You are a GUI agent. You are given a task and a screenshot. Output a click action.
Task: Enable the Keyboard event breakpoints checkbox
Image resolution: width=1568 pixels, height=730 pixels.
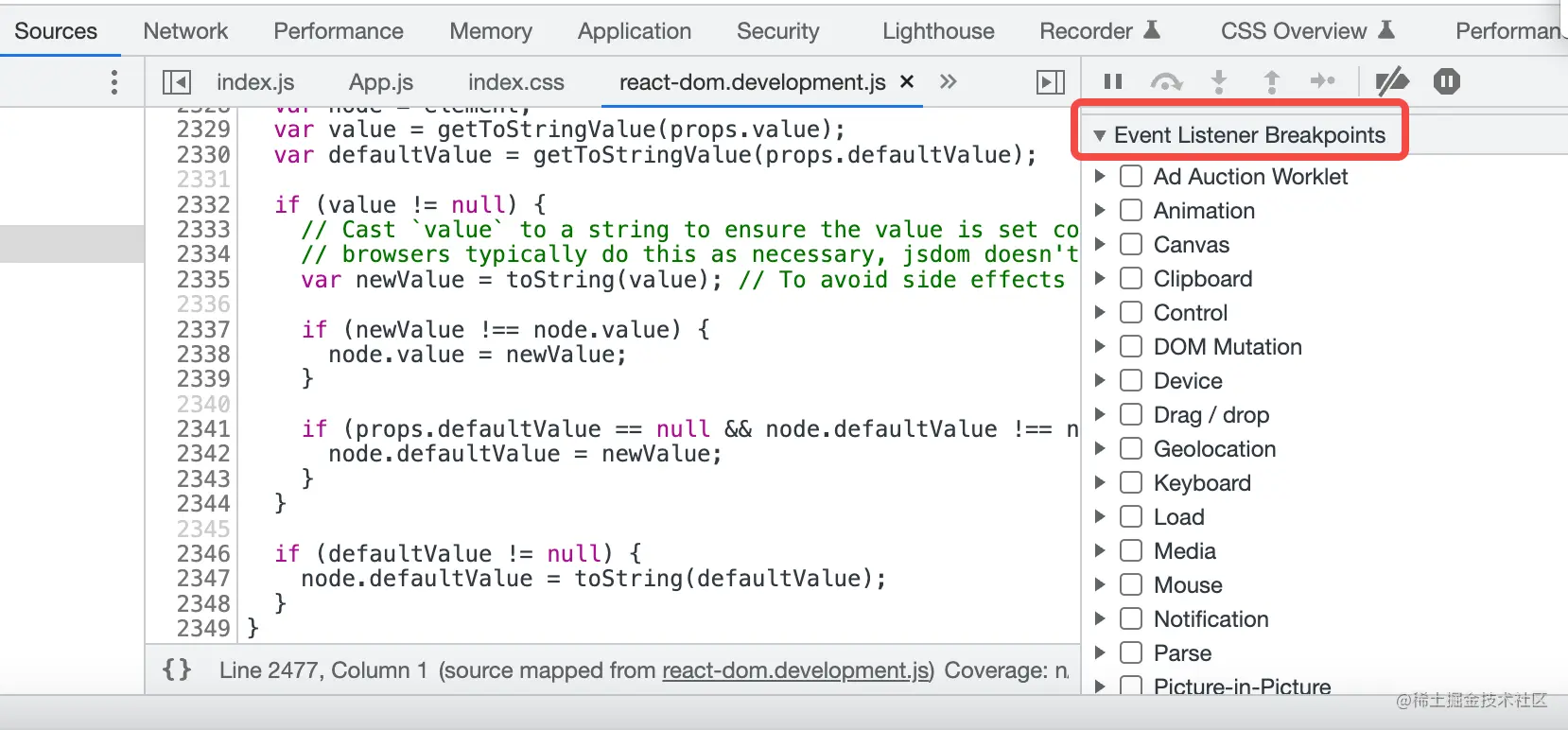click(1131, 482)
